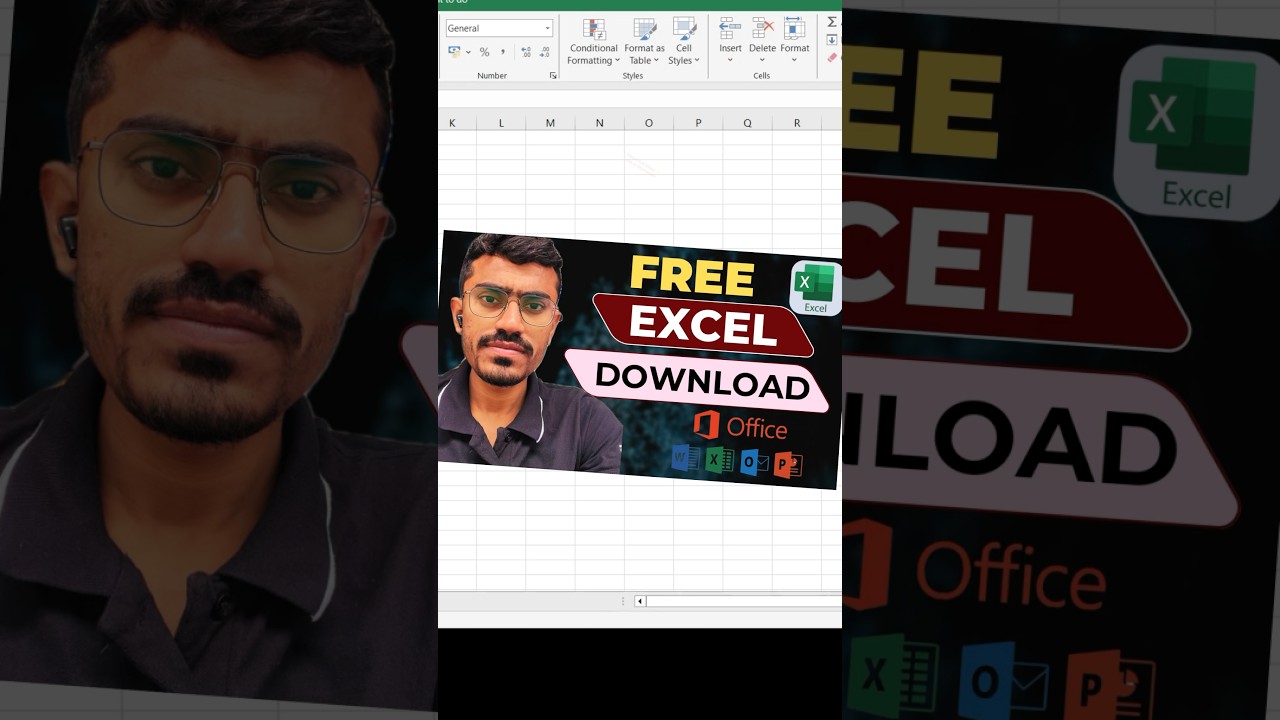1280x720 pixels.
Task: Apply Percent Style to cells
Action: coord(484,52)
